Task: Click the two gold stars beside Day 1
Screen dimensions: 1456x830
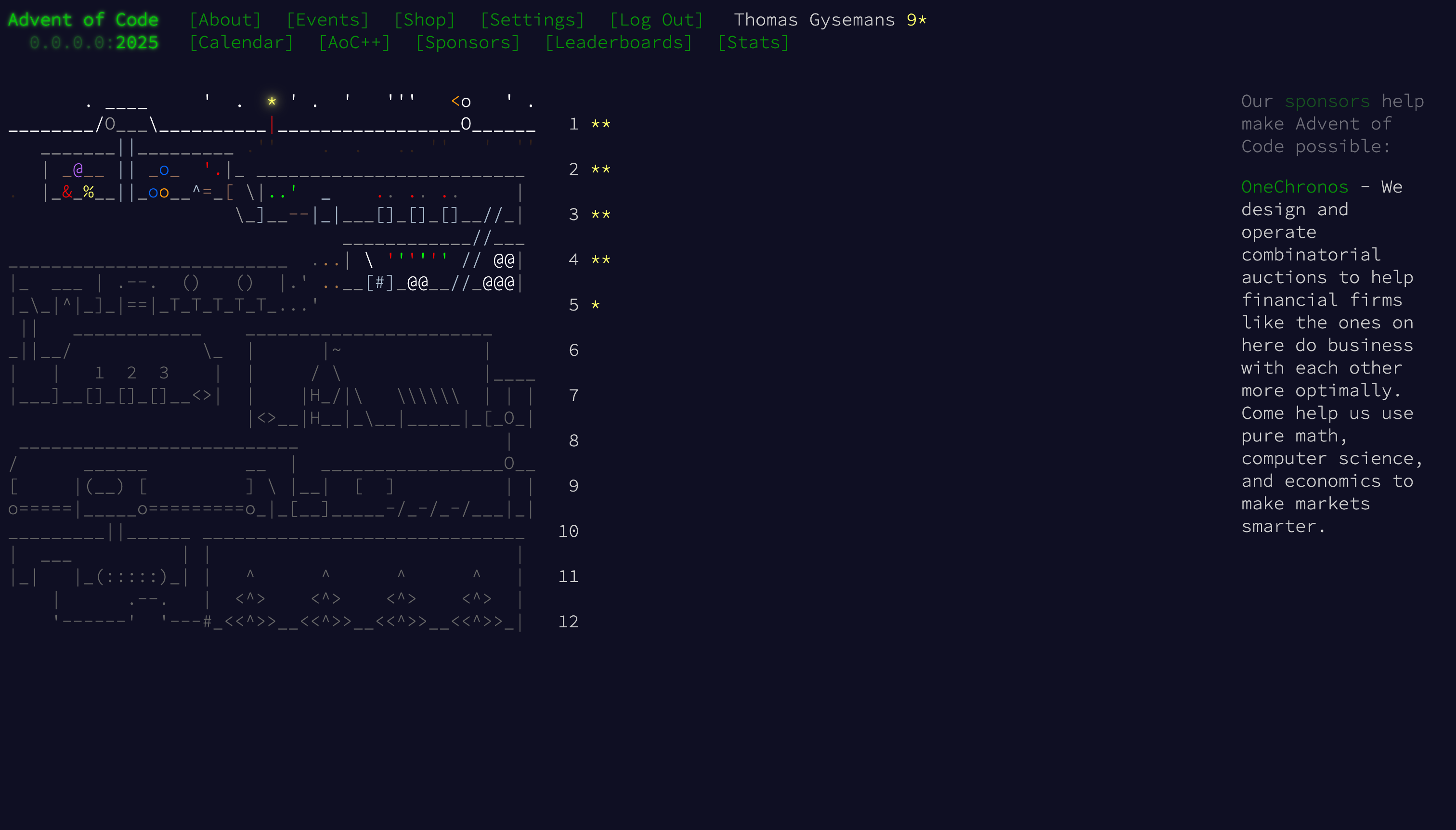Action: (x=601, y=124)
